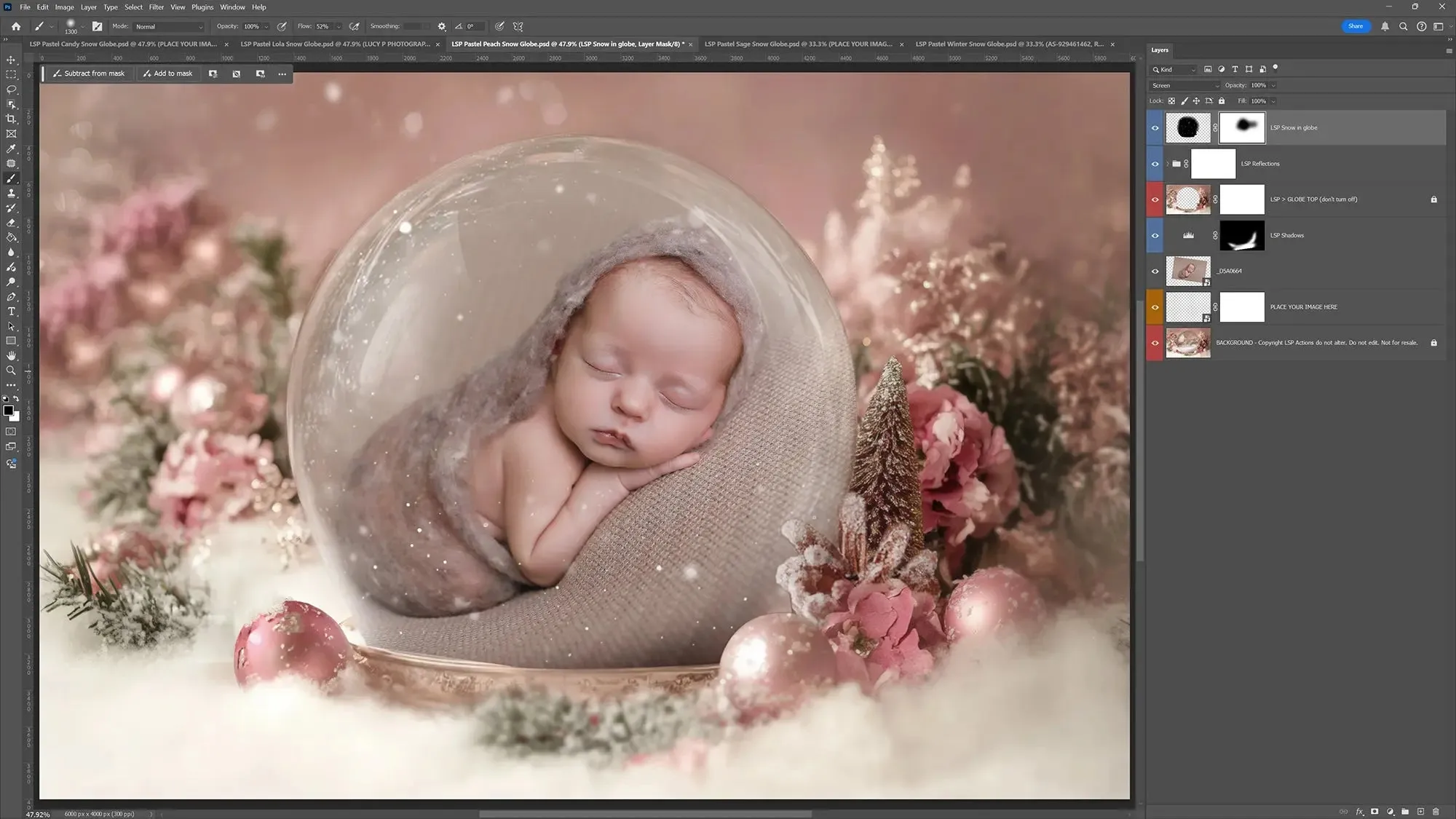Toggle visibility of _DSA0664 layer

tap(1155, 271)
